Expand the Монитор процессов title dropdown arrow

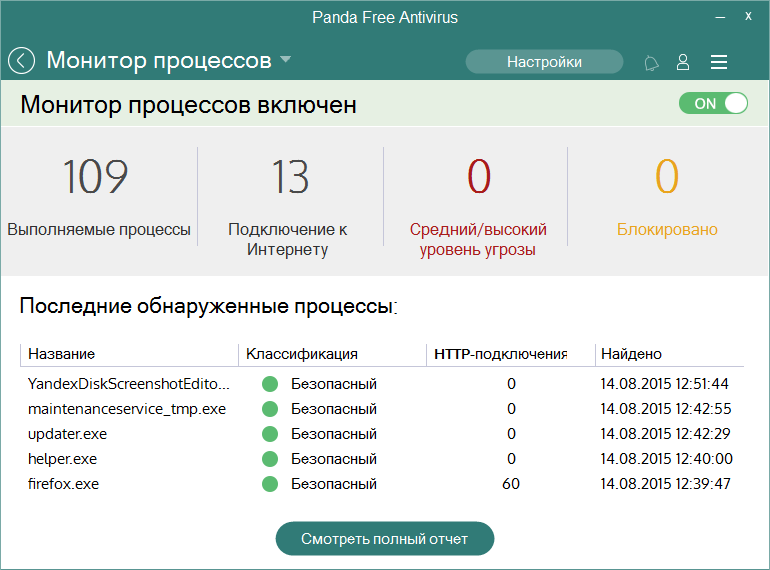(x=285, y=60)
